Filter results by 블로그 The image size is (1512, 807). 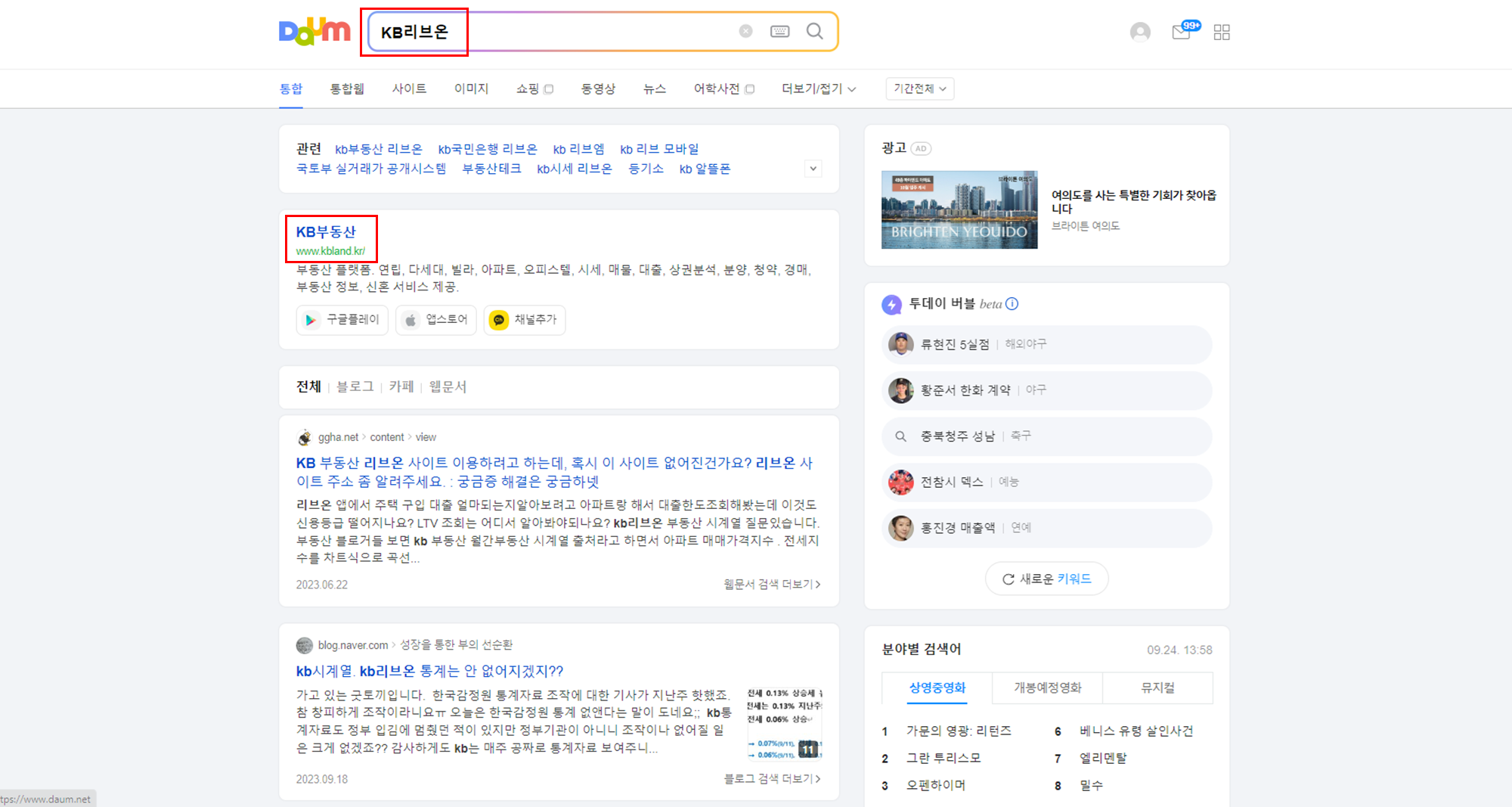click(x=355, y=386)
